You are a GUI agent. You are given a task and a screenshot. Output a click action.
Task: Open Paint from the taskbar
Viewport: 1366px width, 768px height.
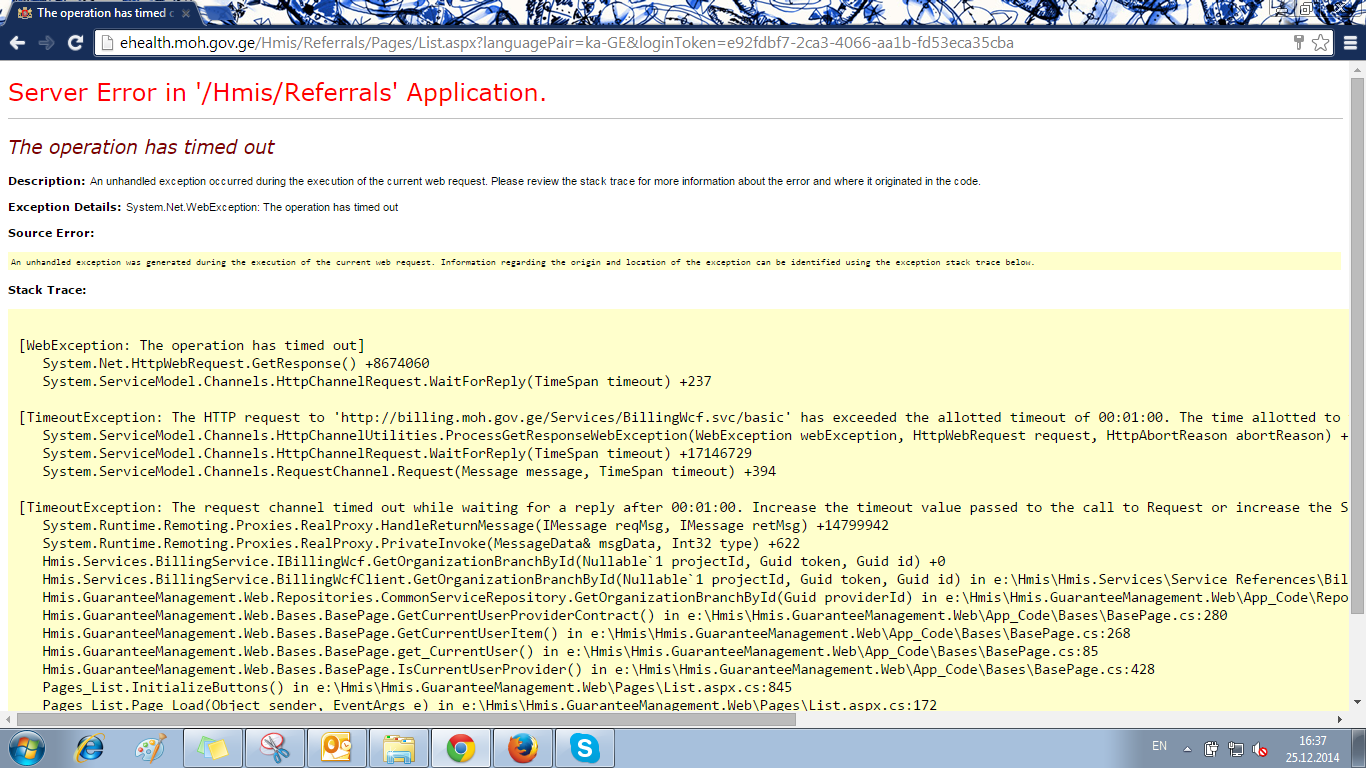(x=151, y=748)
